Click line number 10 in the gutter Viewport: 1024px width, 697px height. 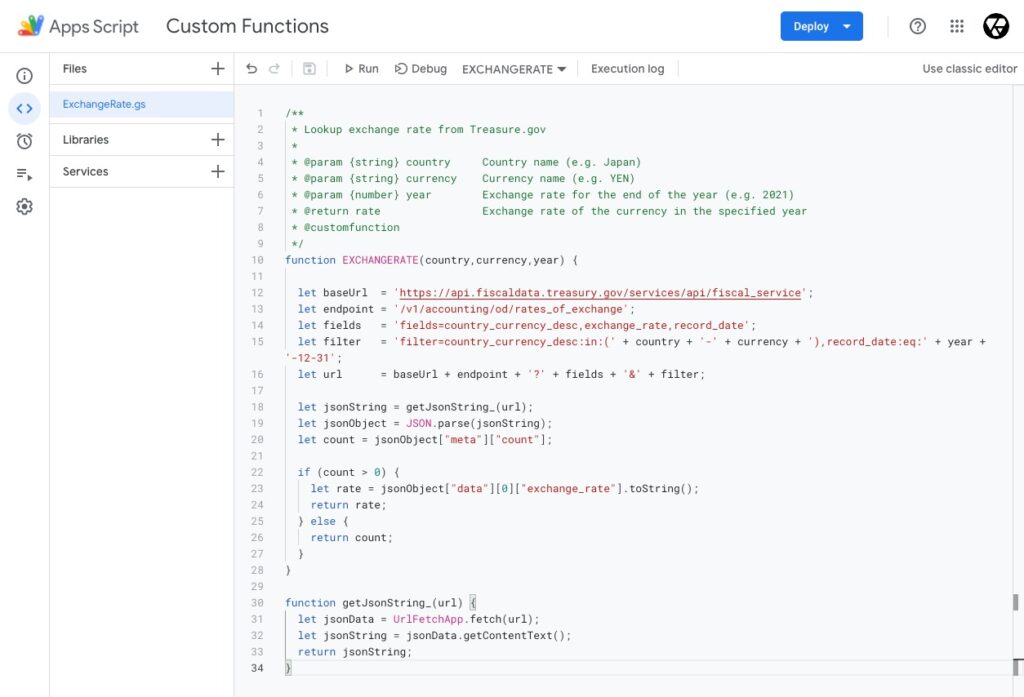tap(257, 260)
